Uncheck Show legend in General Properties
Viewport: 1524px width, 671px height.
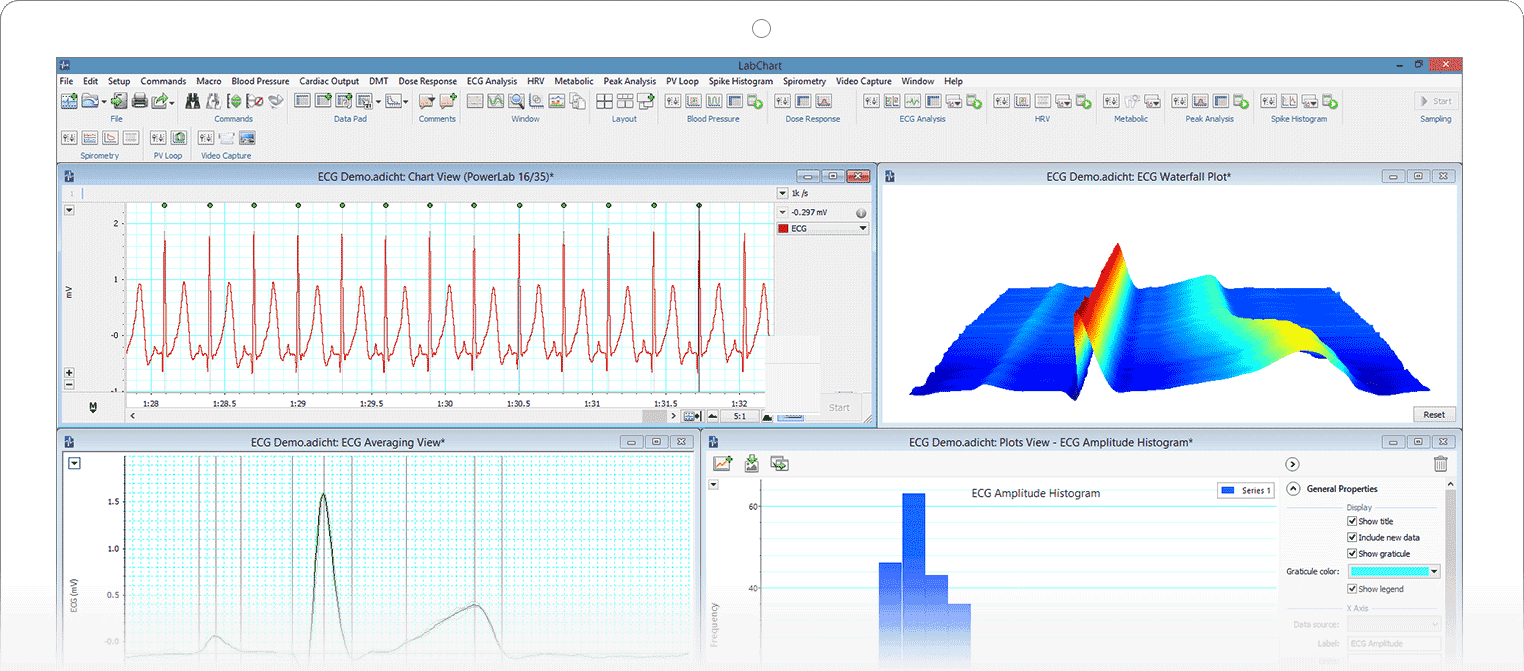[1352, 589]
